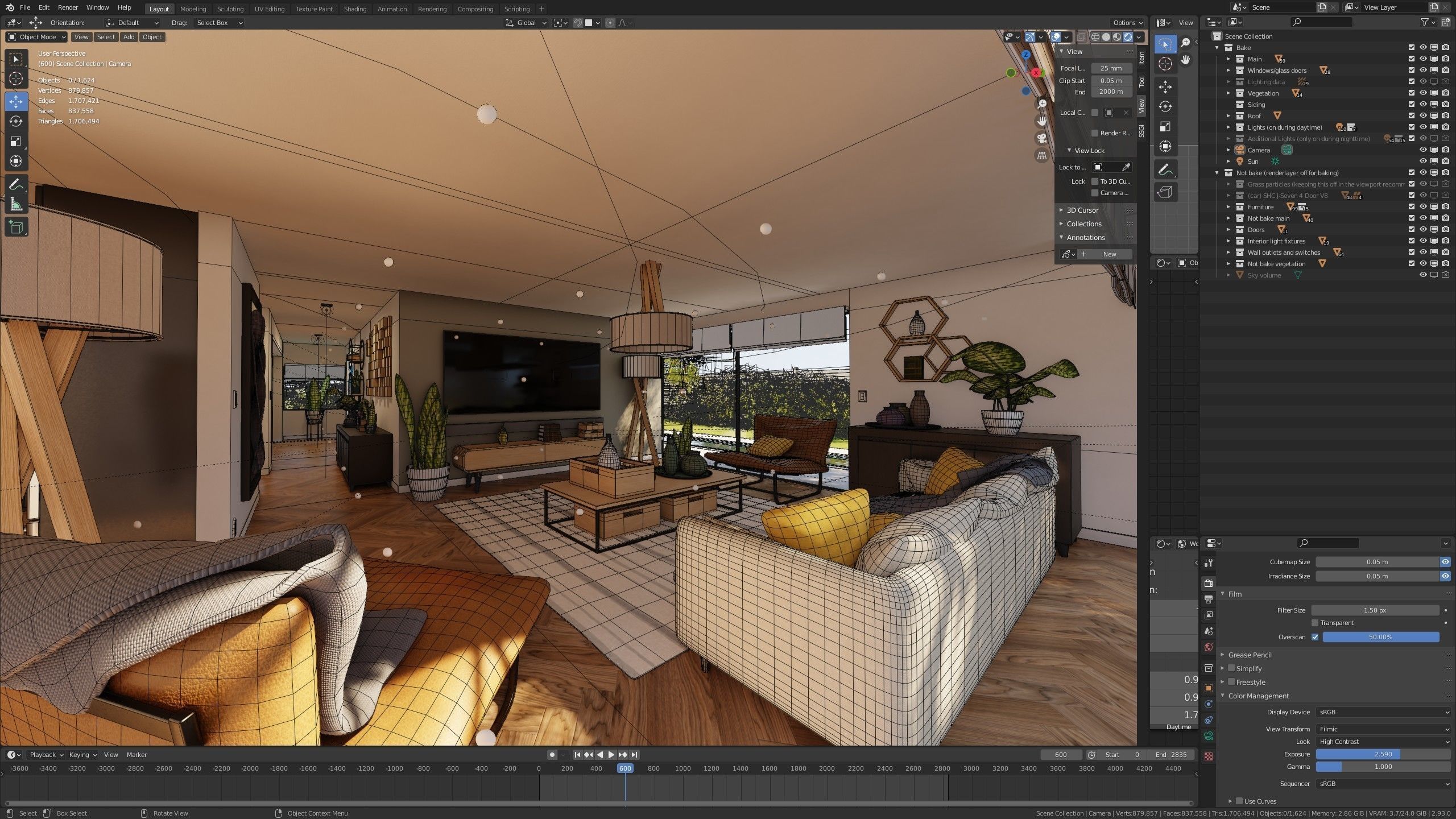This screenshot has height=819, width=1456.
Task: Activate the Transform tool in left toolbar
Action: (16, 161)
